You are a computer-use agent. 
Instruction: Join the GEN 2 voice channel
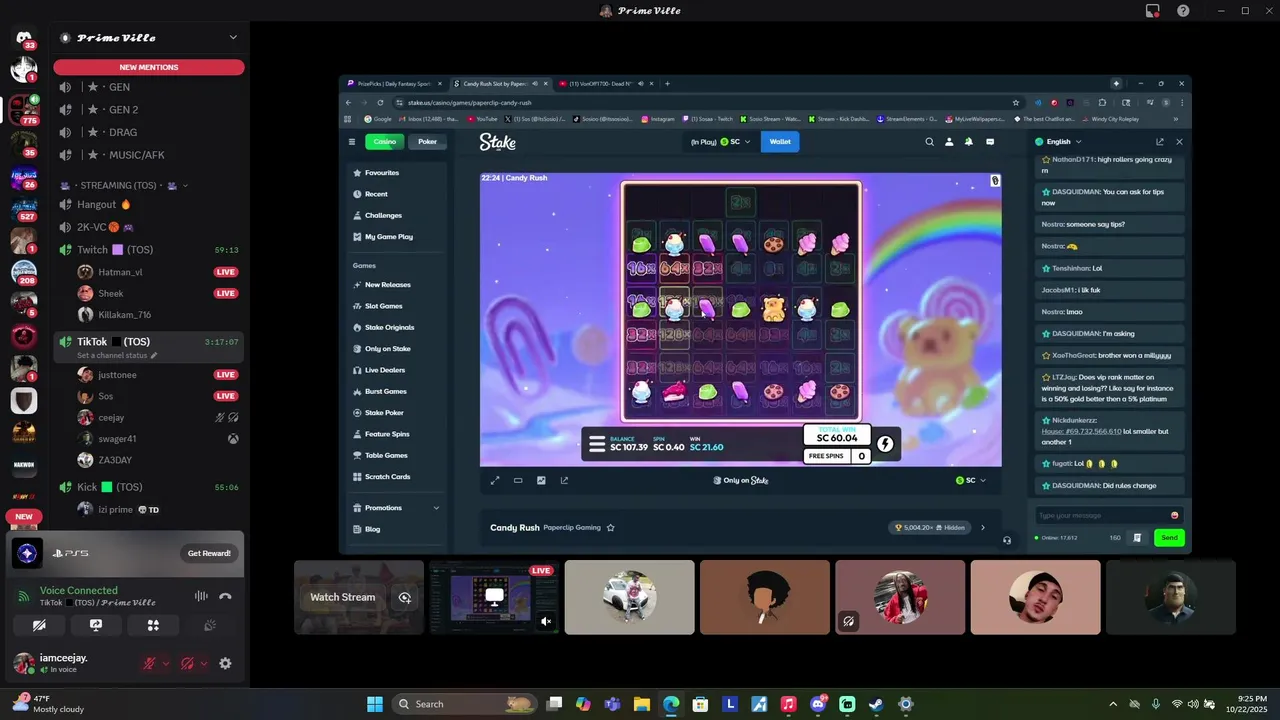[x=149, y=110]
